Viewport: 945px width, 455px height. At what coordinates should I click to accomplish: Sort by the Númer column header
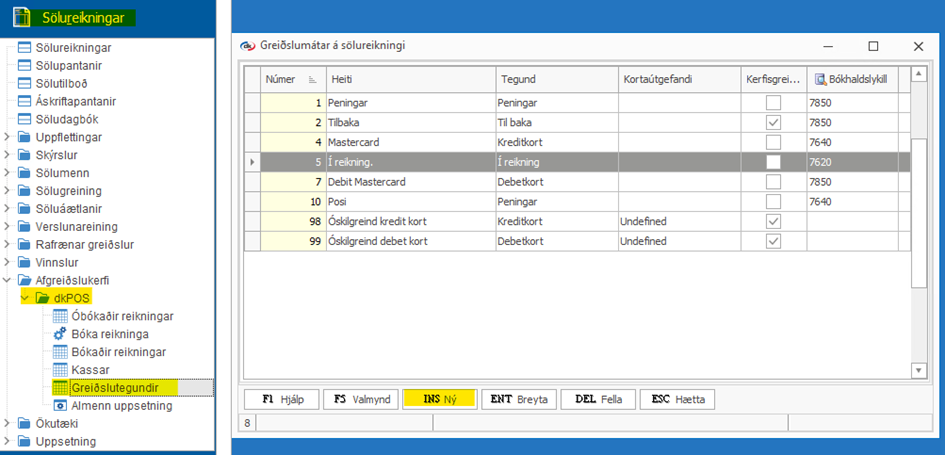point(290,79)
